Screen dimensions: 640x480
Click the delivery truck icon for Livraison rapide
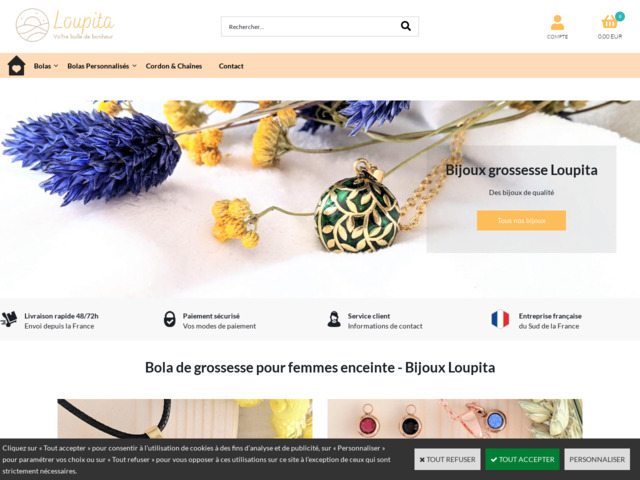pos(9,319)
